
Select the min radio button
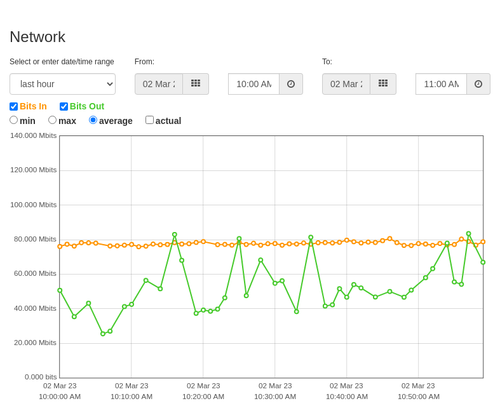14,120
